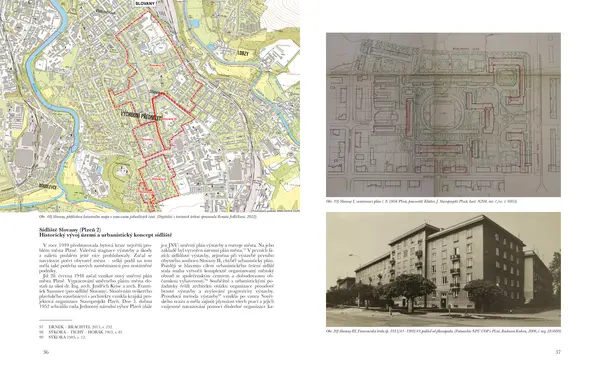
Task: Click the SLOVANY label on the map
Action: click(x=145, y=3)
